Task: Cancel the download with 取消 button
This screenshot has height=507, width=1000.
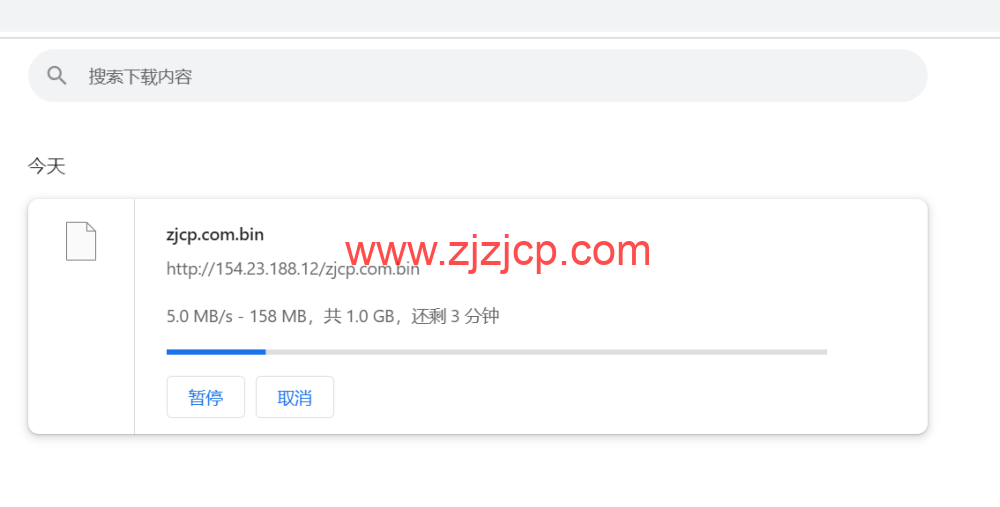Action: [295, 397]
